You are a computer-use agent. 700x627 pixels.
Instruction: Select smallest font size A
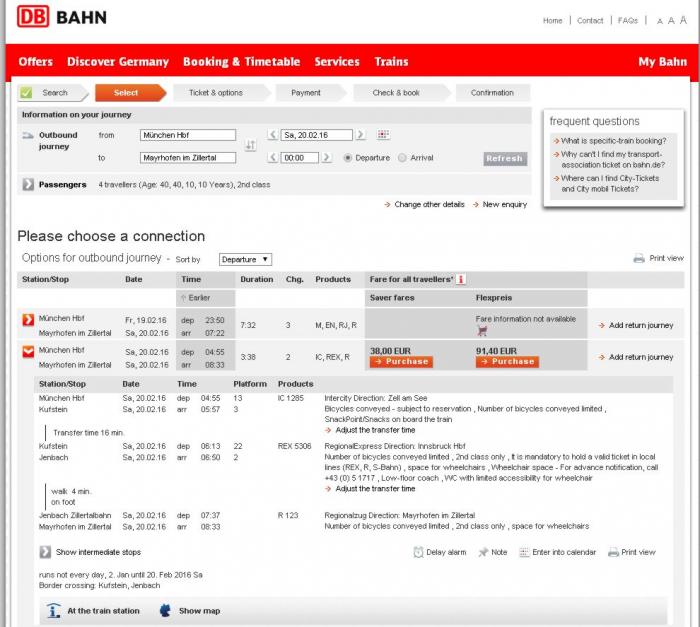[x=660, y=21]
